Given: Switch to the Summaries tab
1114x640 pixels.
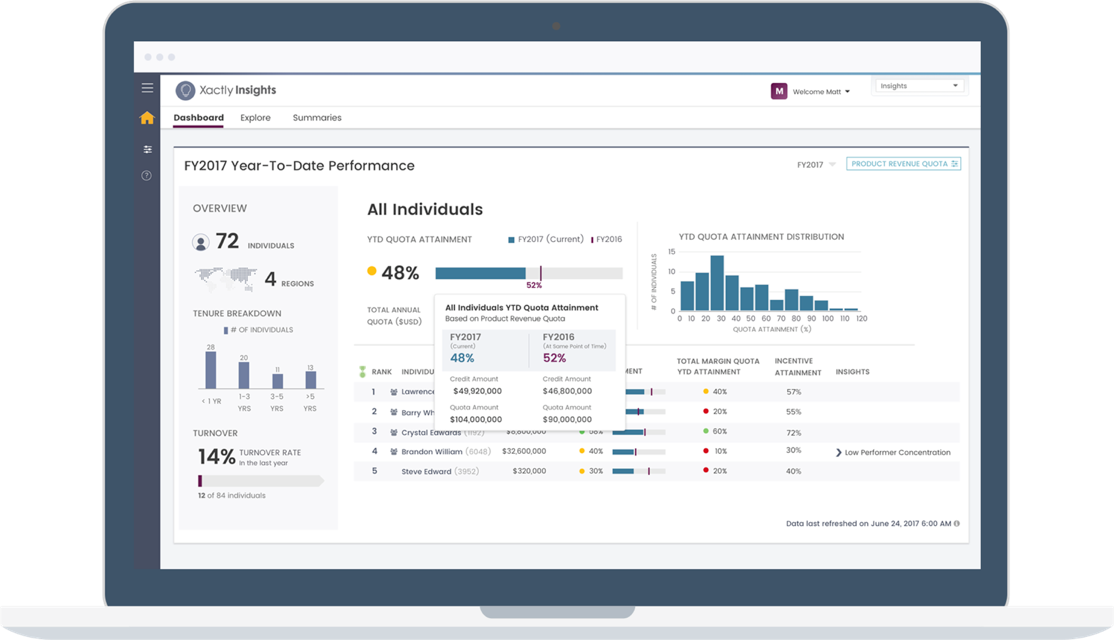Looking at the screenshot, I should coord(317,118).
